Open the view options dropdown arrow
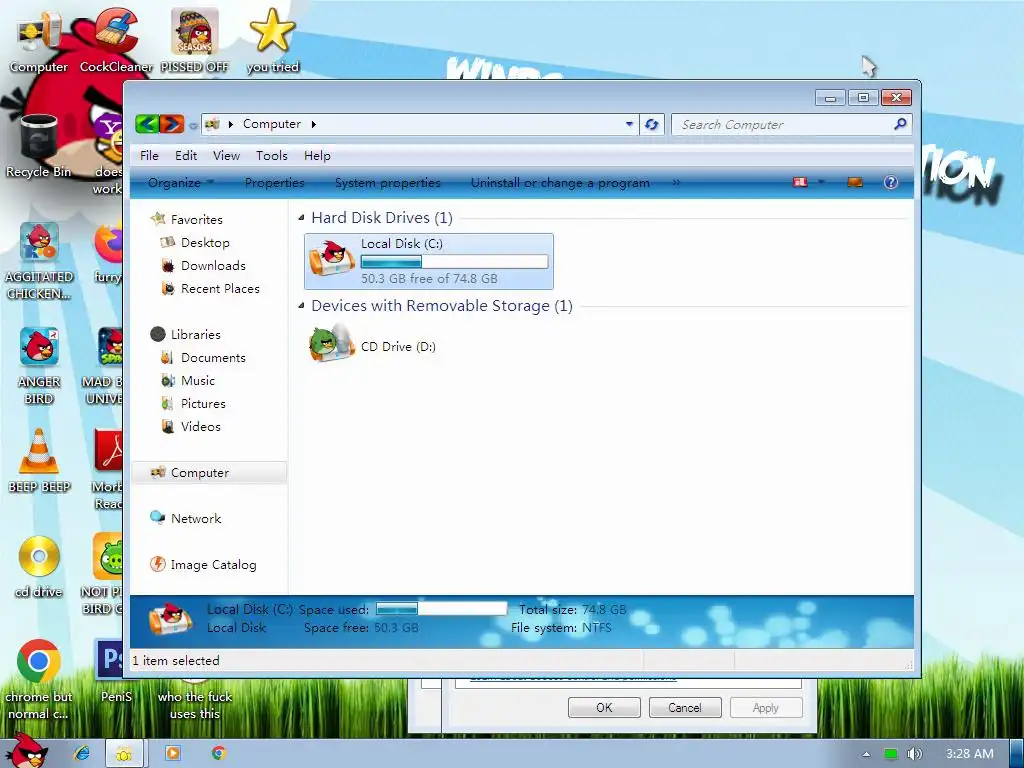This screenshot has height=768, width=1024. (x=821, y=182)
